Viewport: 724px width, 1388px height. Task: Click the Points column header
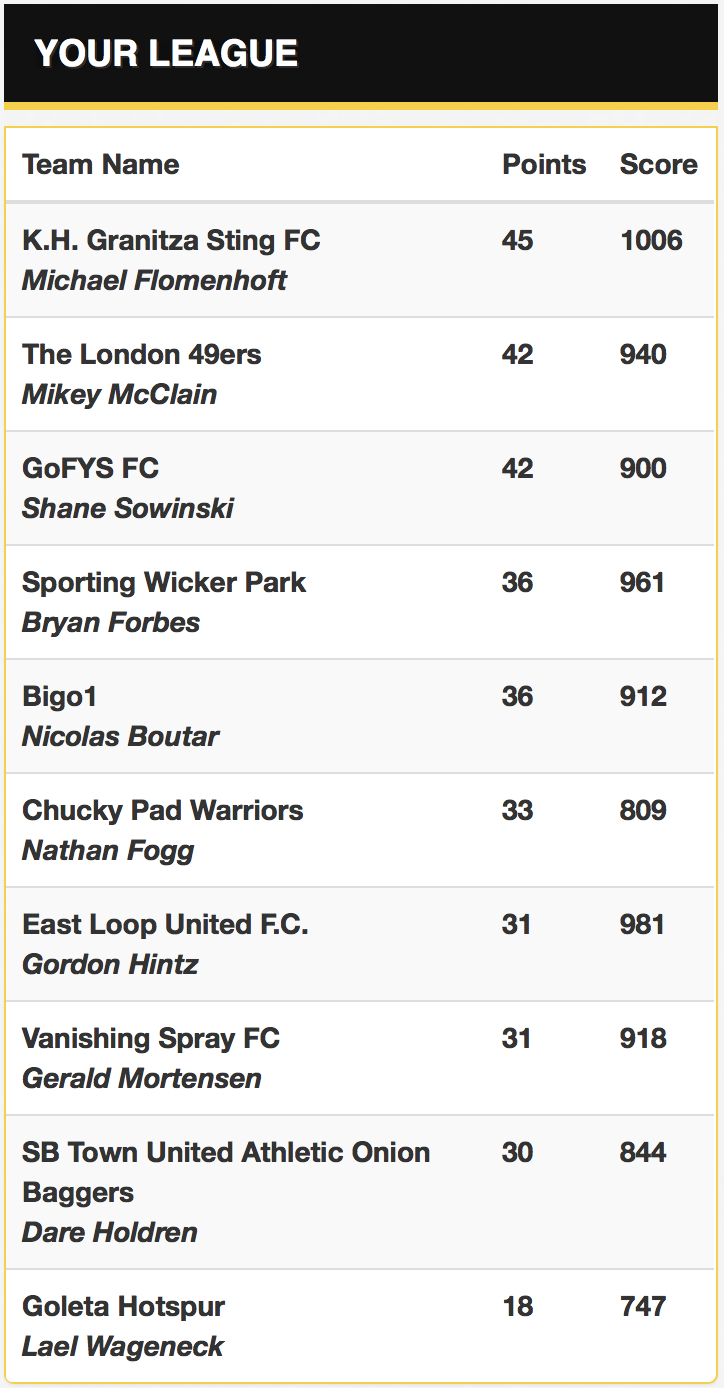pos(544,165)
